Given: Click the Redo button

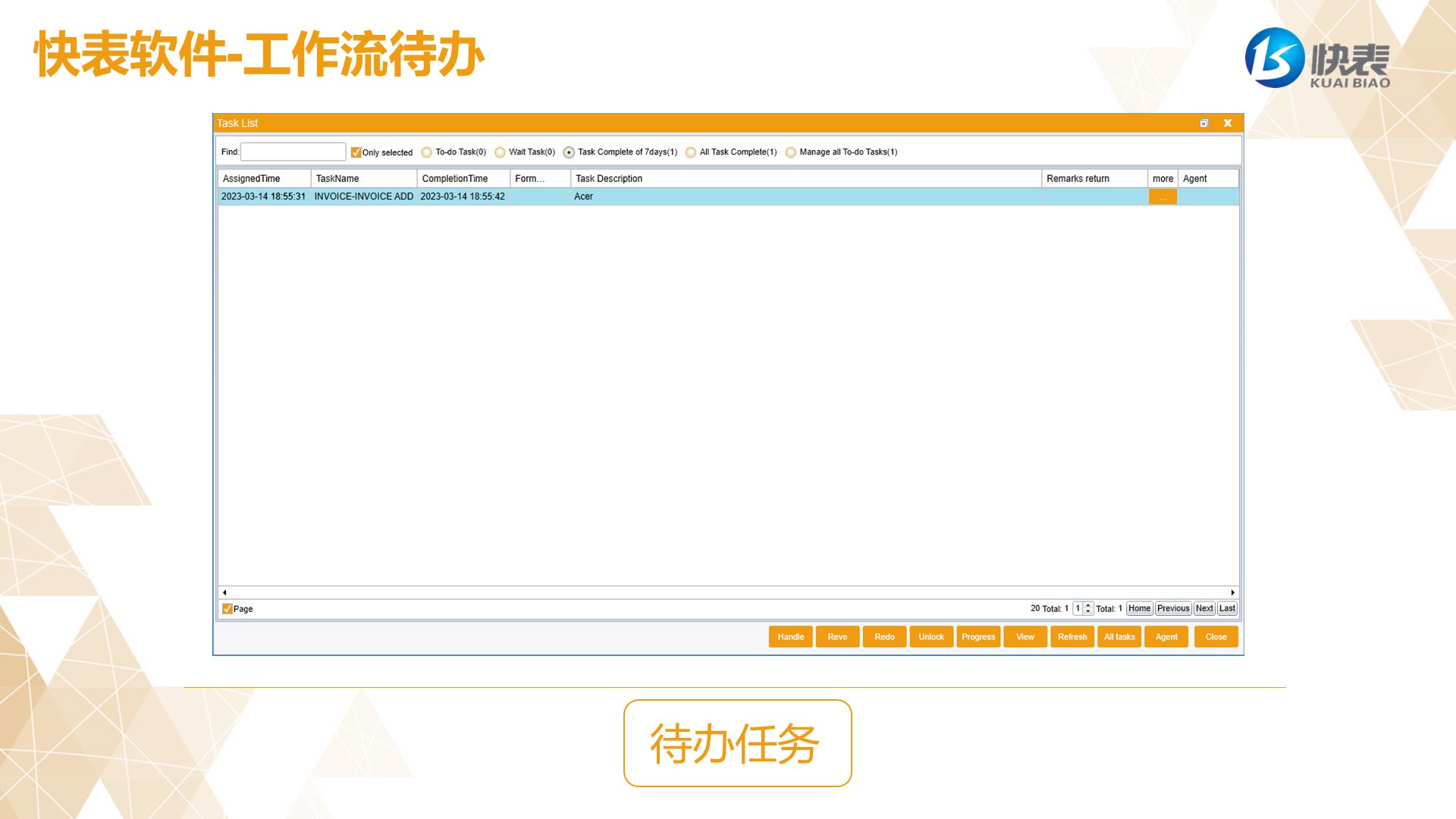Looking at the screenshot, I should 884,637.
